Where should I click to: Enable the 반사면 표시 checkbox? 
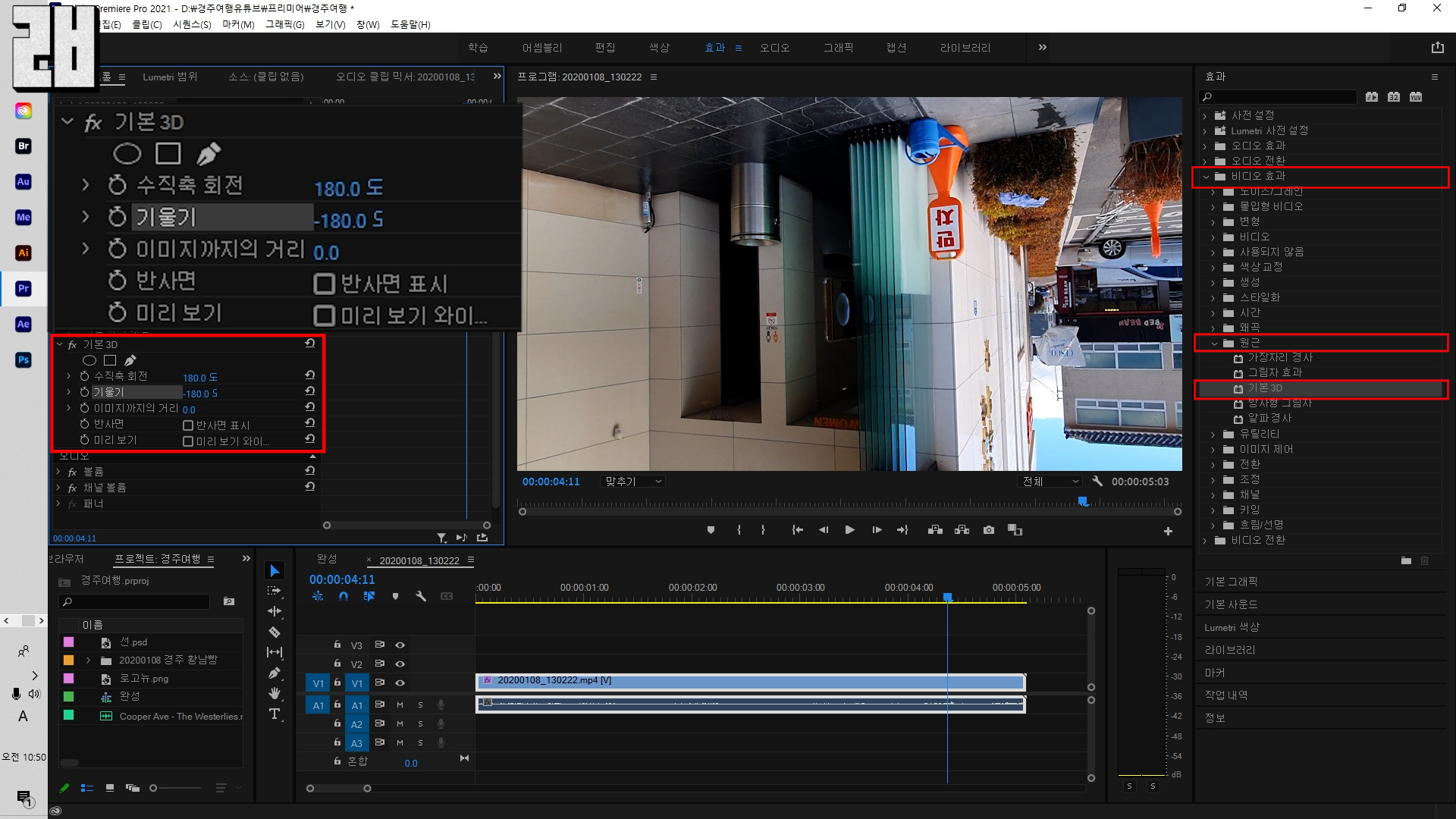pyautogui.click(x=188, y=425)
